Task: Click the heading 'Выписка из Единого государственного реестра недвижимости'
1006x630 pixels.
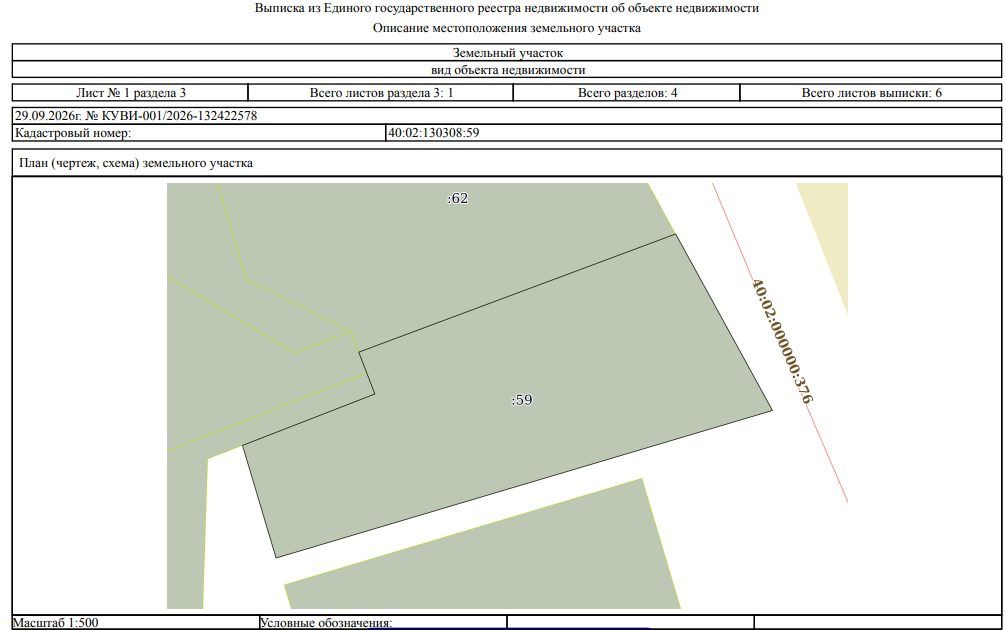Action: pyautogui.click(x=506, y=8)
